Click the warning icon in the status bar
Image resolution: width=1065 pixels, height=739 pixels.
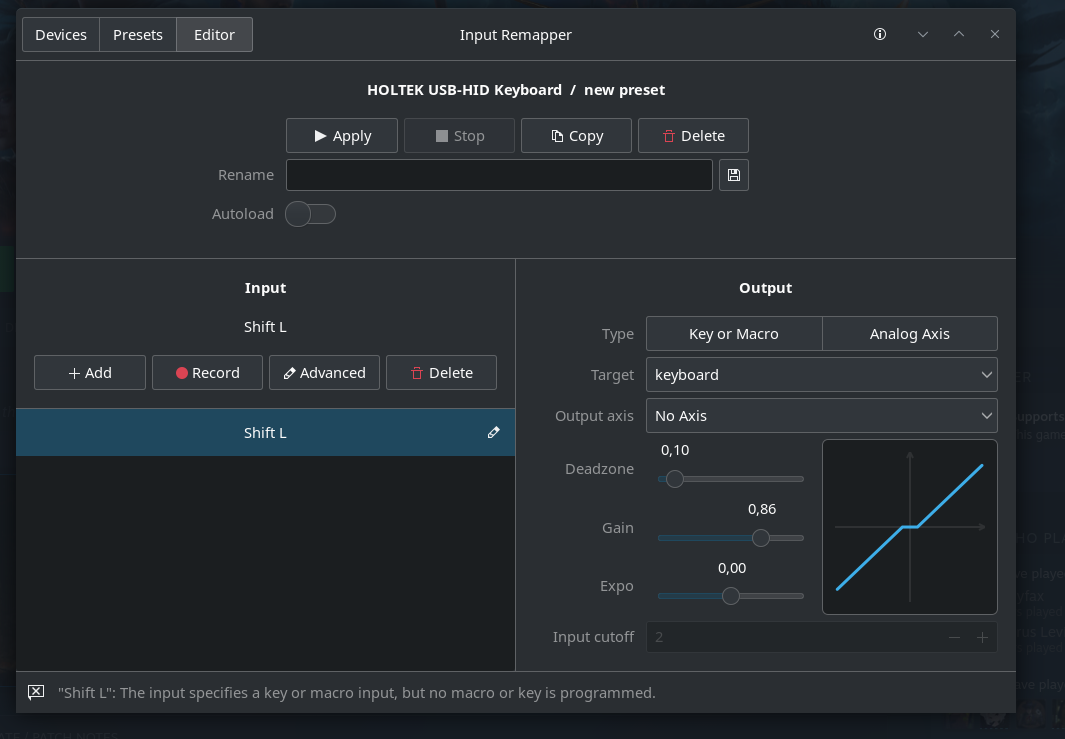36,692
